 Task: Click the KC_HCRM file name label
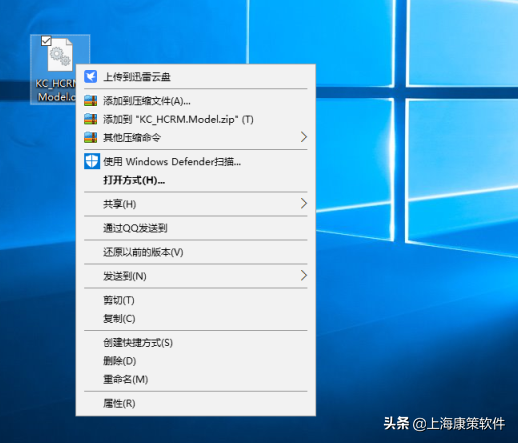point(56,90)
